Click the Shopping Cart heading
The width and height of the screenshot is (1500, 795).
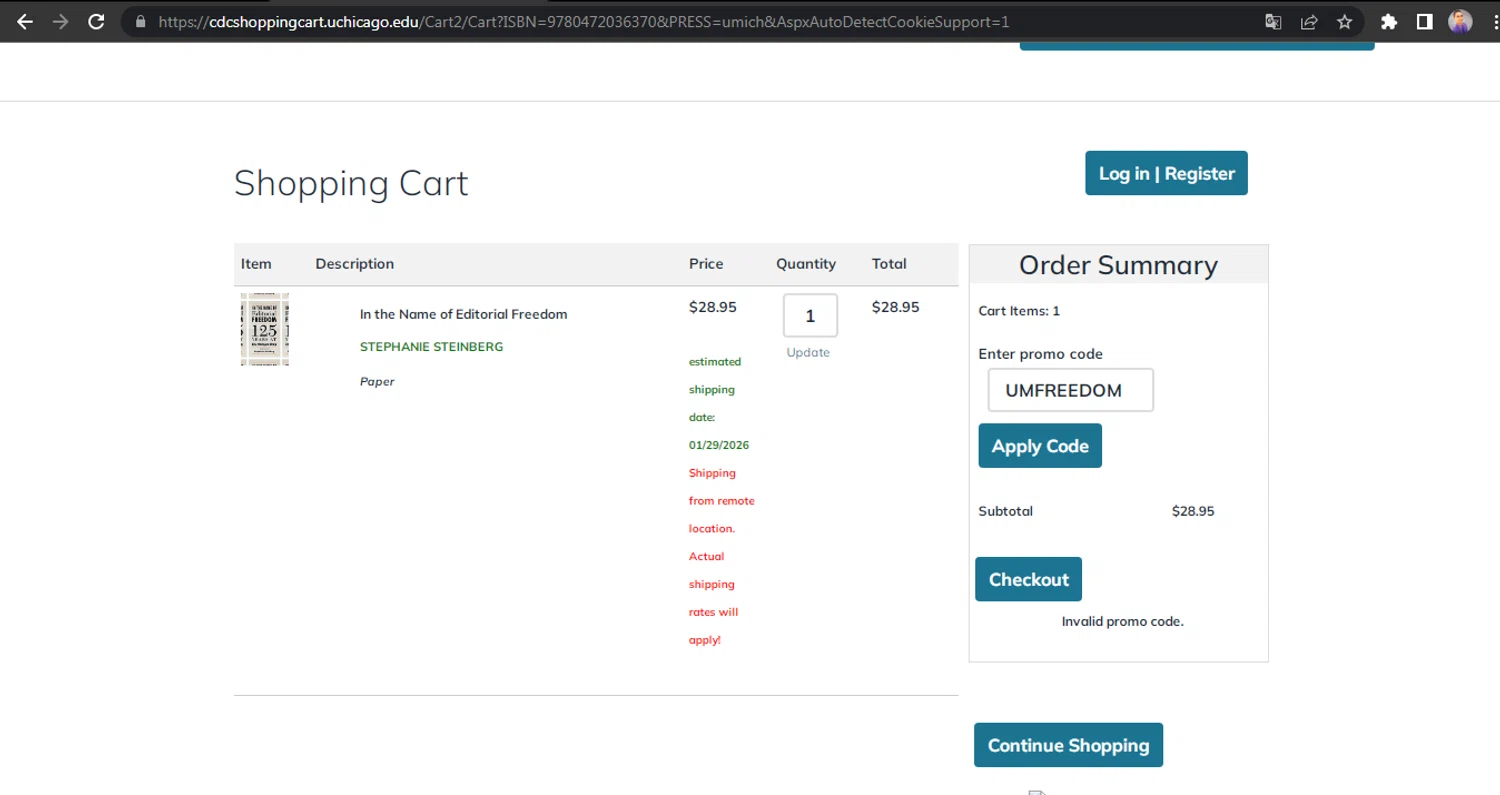[351, 183]
